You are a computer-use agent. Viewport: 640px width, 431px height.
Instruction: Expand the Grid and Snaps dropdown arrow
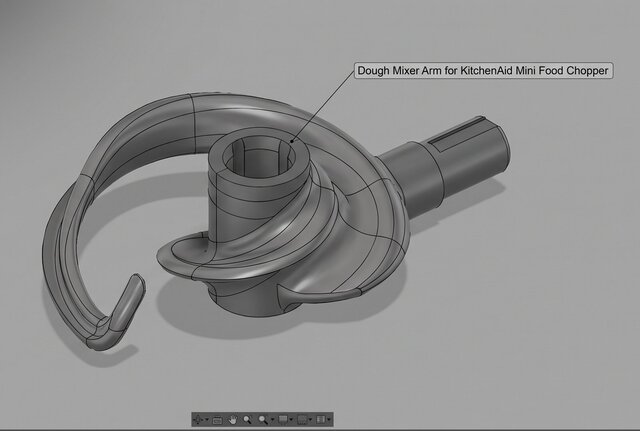[x=310, y=420]
